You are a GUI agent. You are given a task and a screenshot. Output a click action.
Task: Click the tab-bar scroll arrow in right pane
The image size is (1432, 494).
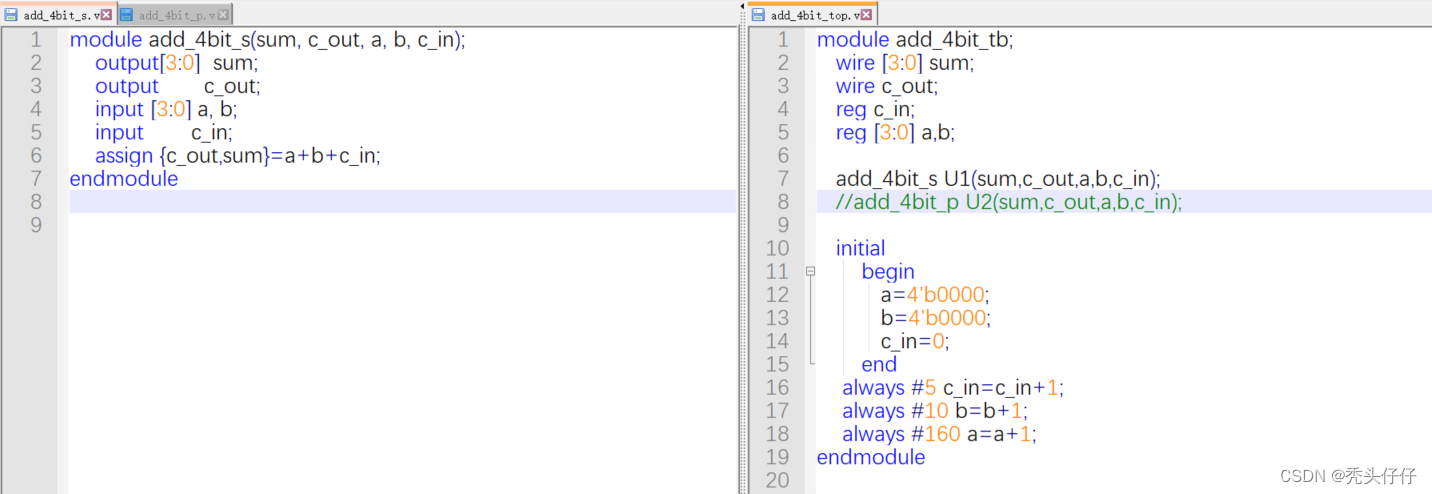pos(742,6)
